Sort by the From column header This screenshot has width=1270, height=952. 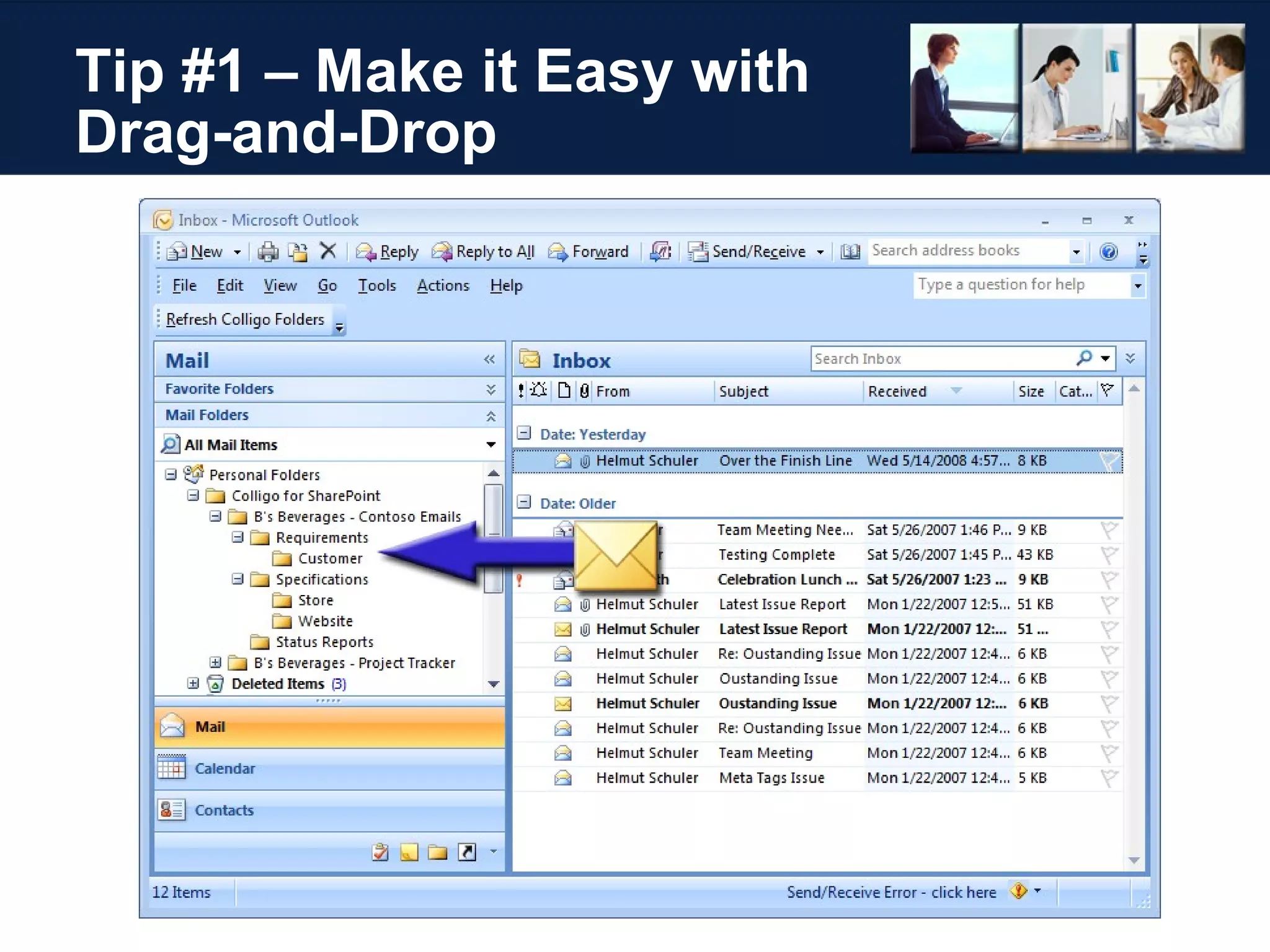[654, 392]
